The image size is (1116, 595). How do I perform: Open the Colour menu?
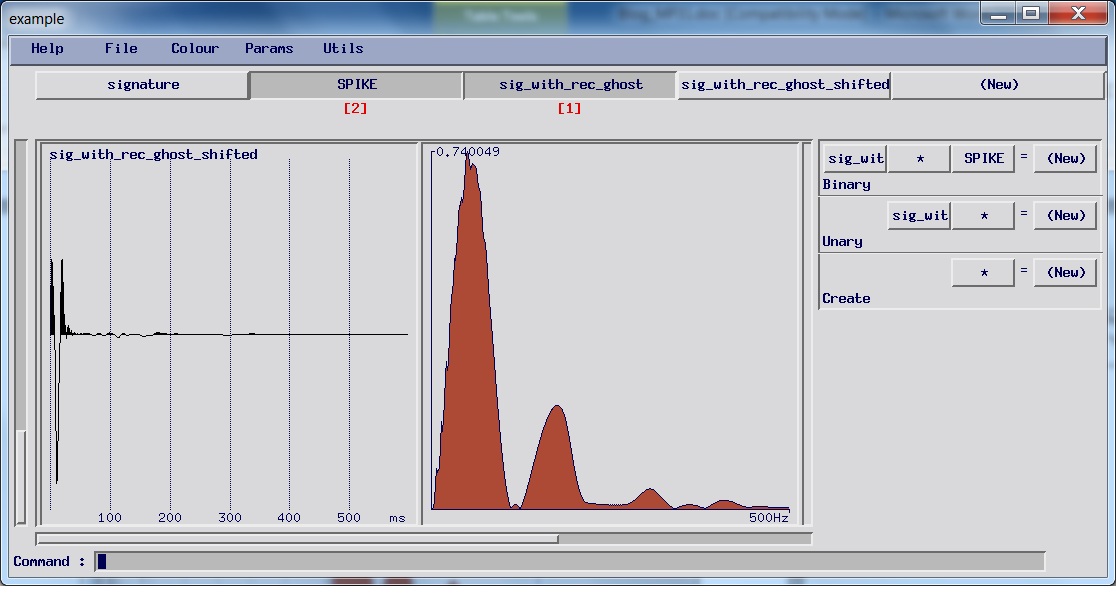coord(194,48)
